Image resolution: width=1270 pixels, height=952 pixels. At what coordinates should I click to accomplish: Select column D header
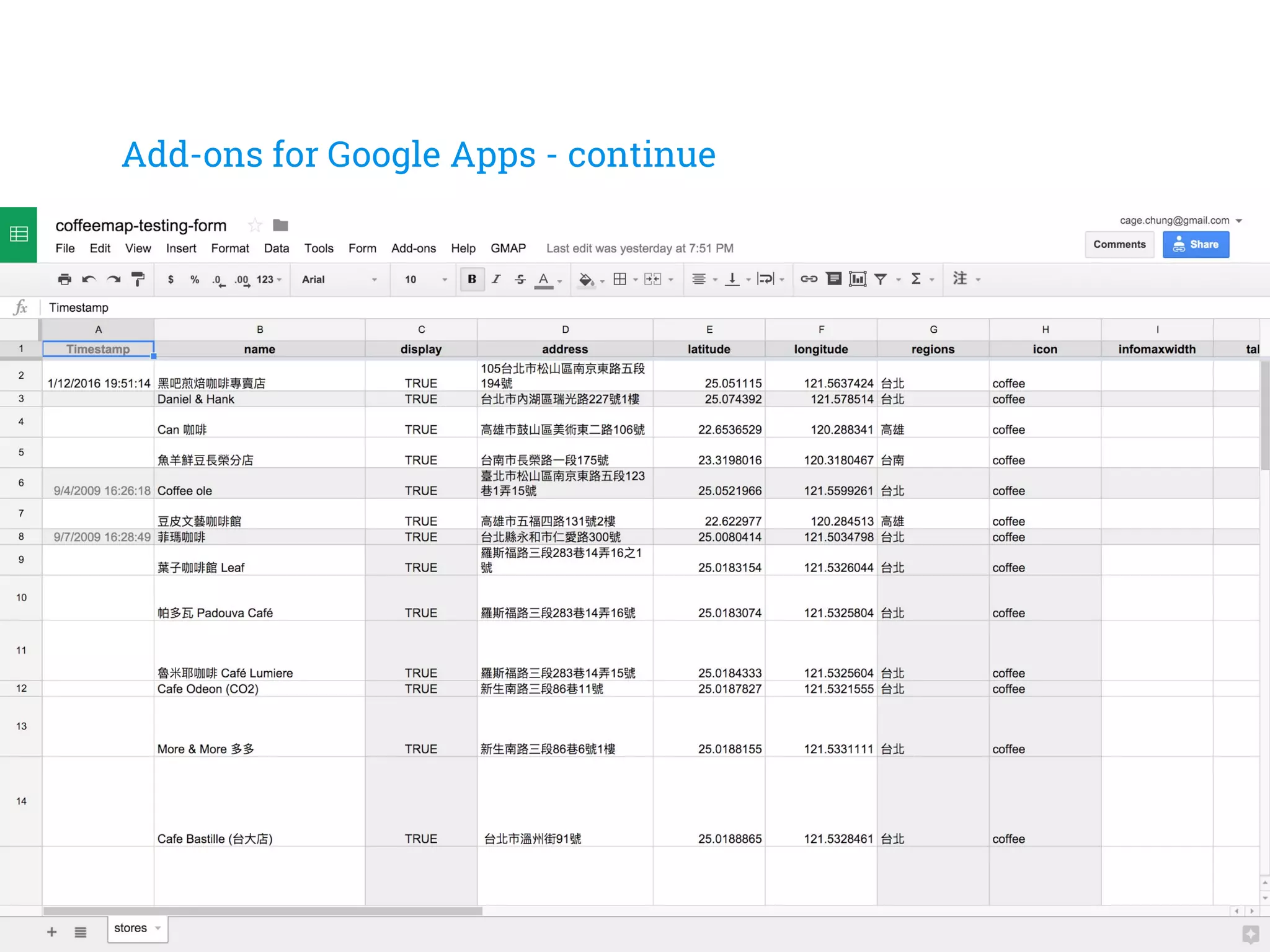(x=565, y=329)
